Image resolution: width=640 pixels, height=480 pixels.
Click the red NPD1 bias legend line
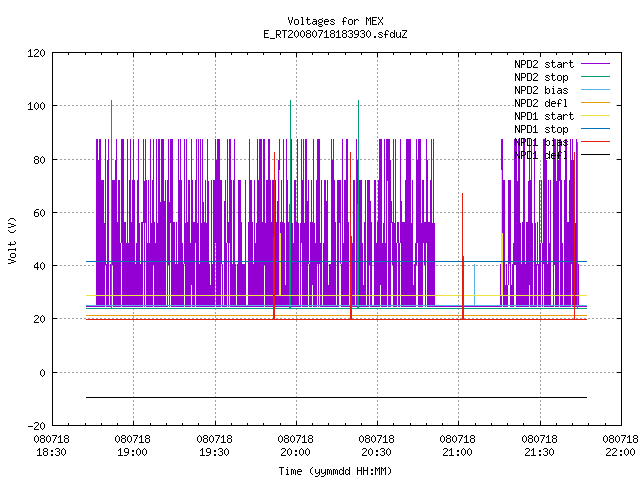tap(595, 142)
